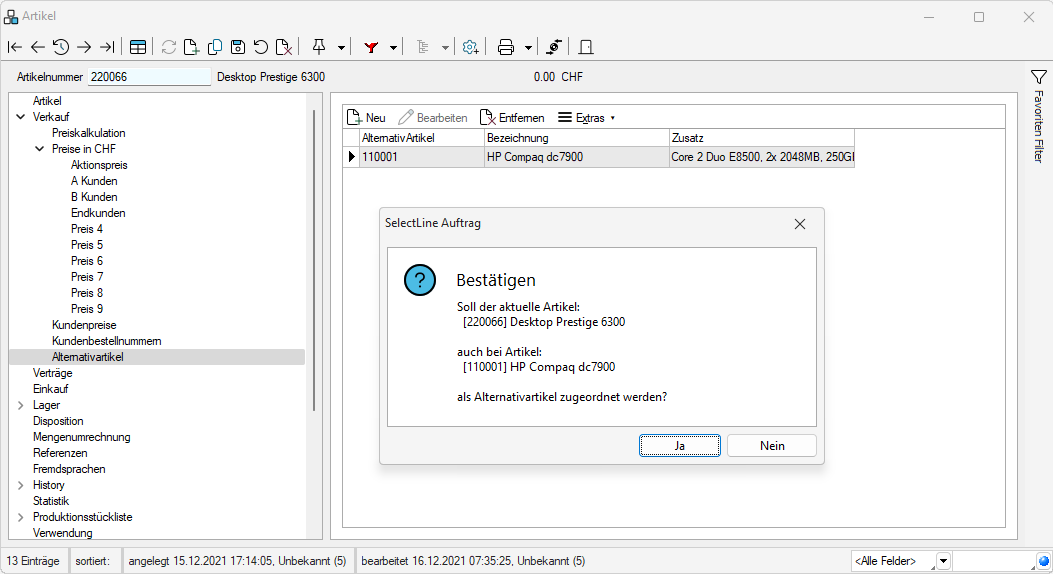Image resolution: width=1053 pixels, height=574 pixels.
Task: Select A Kunden price entry
Action: (94, 181)
